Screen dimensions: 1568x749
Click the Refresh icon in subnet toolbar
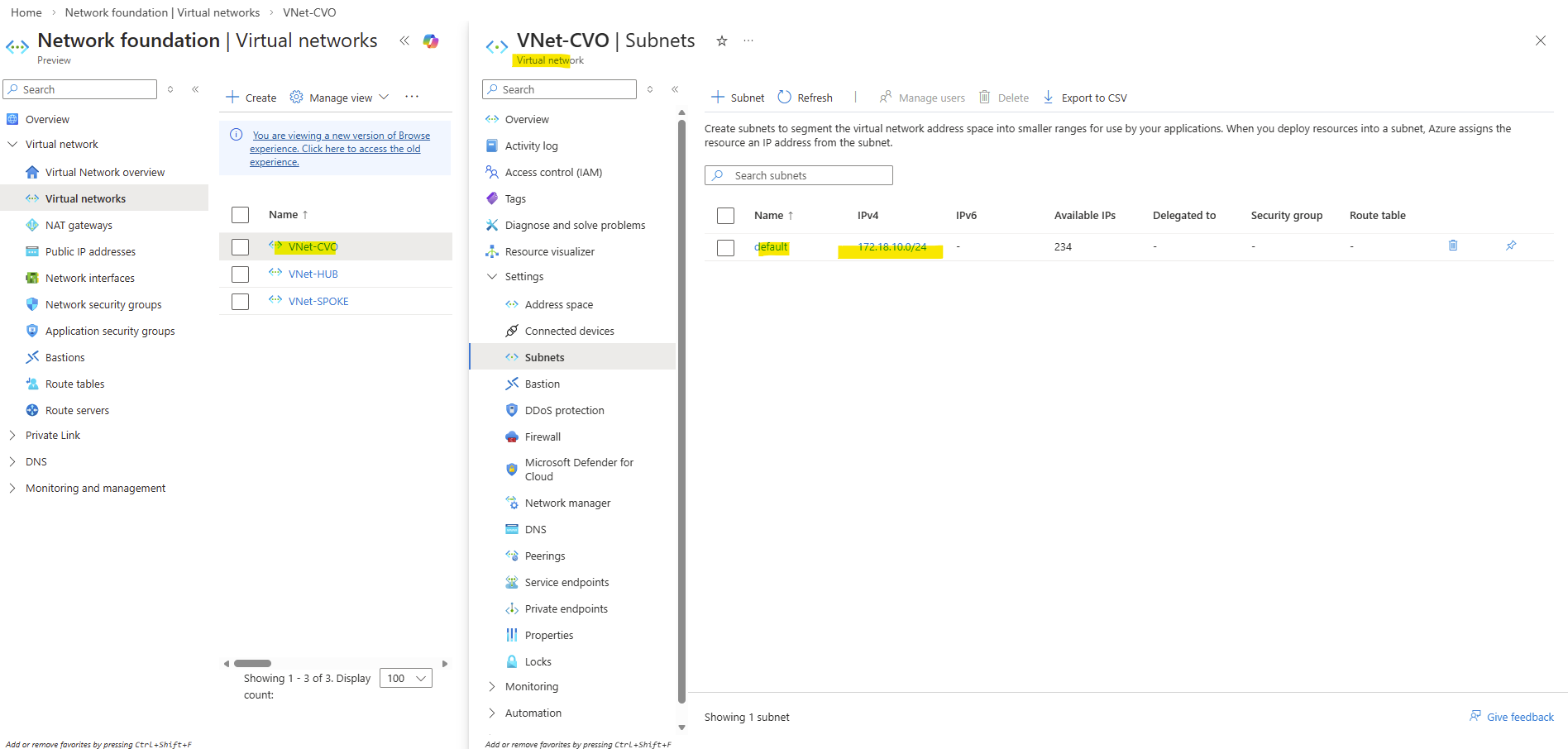[785, 98]
